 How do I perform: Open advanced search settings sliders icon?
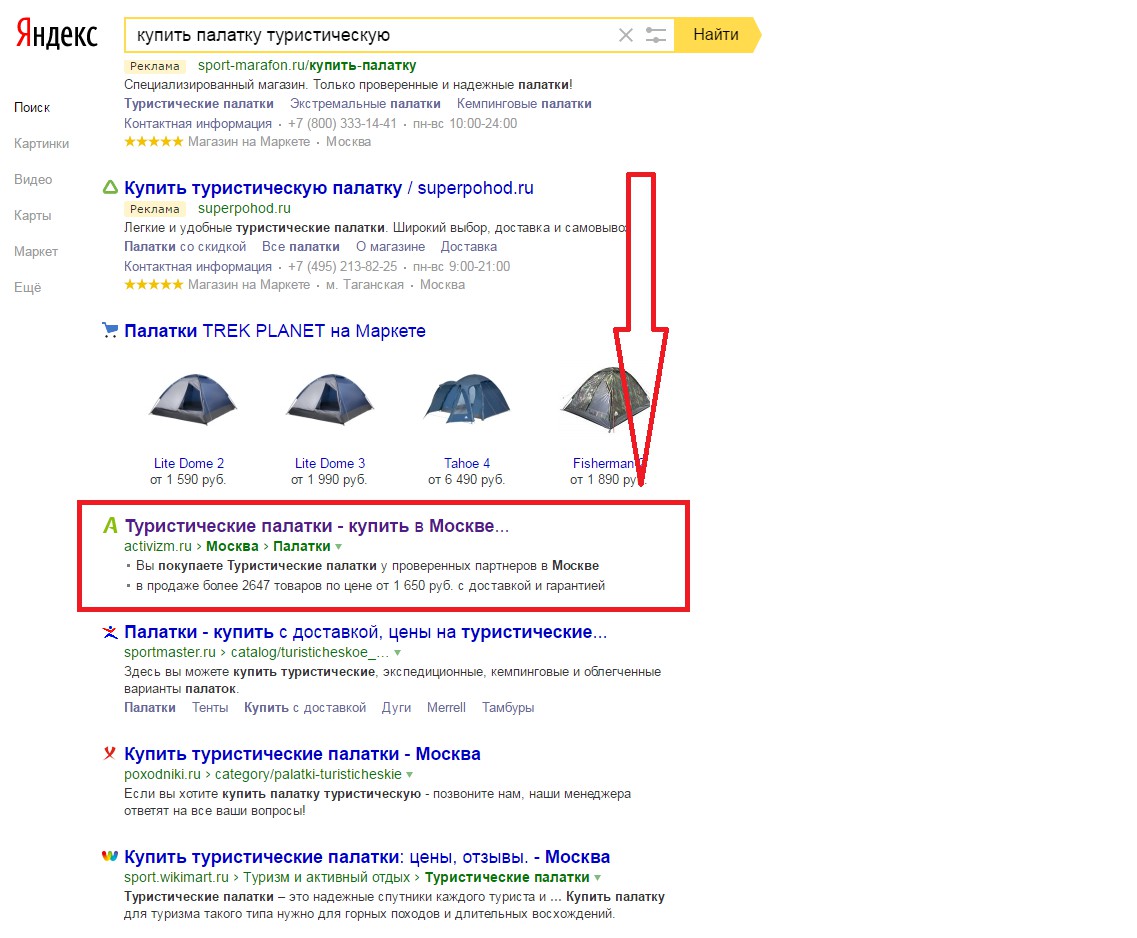pos(656,35)
